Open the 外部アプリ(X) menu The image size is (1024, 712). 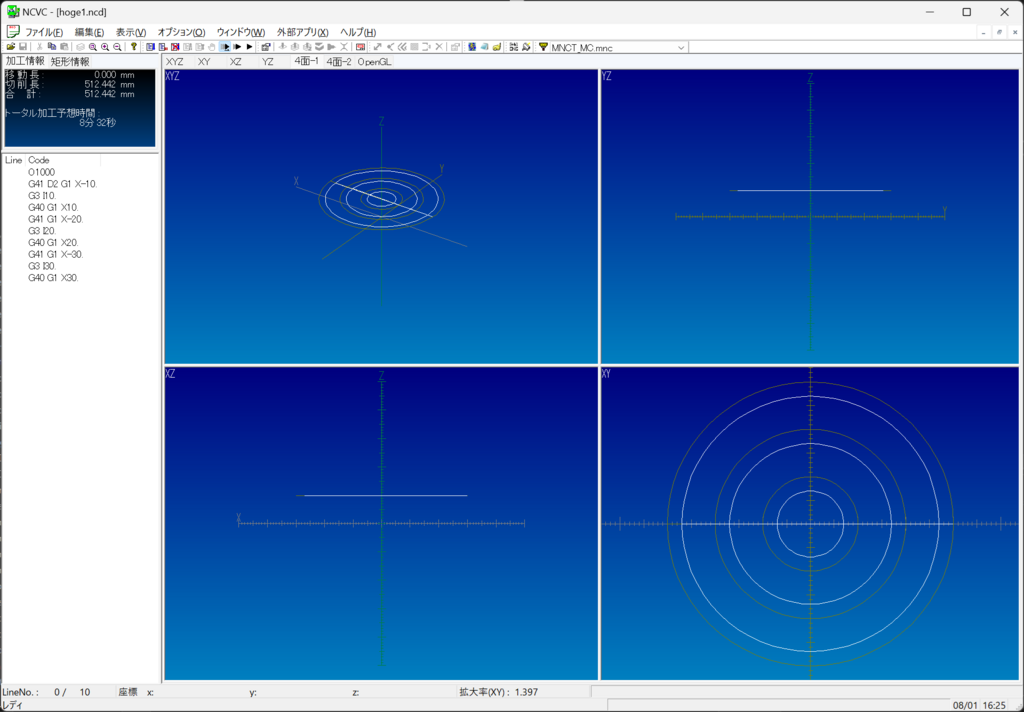click(302, 32)
